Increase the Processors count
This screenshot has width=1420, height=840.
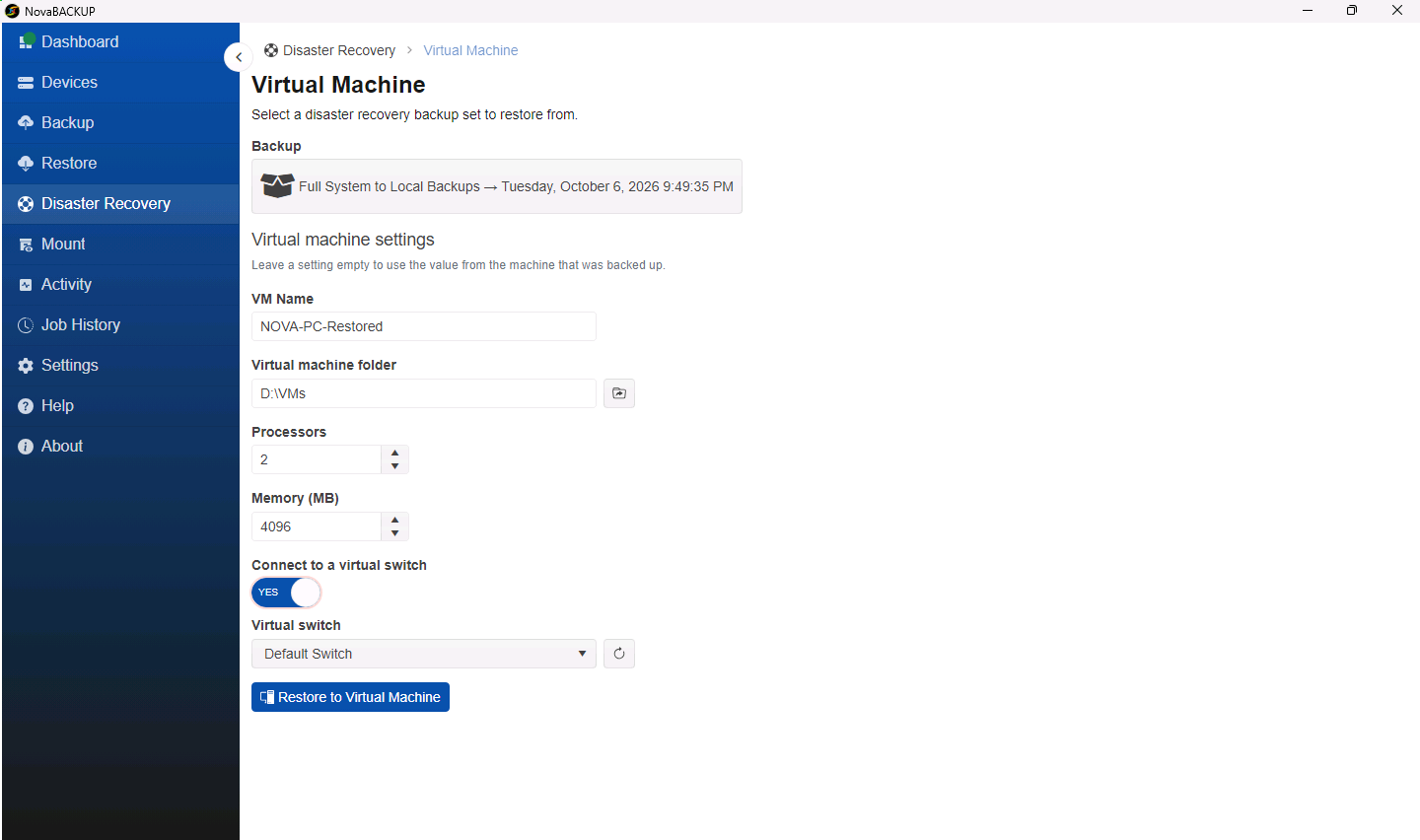394,453
